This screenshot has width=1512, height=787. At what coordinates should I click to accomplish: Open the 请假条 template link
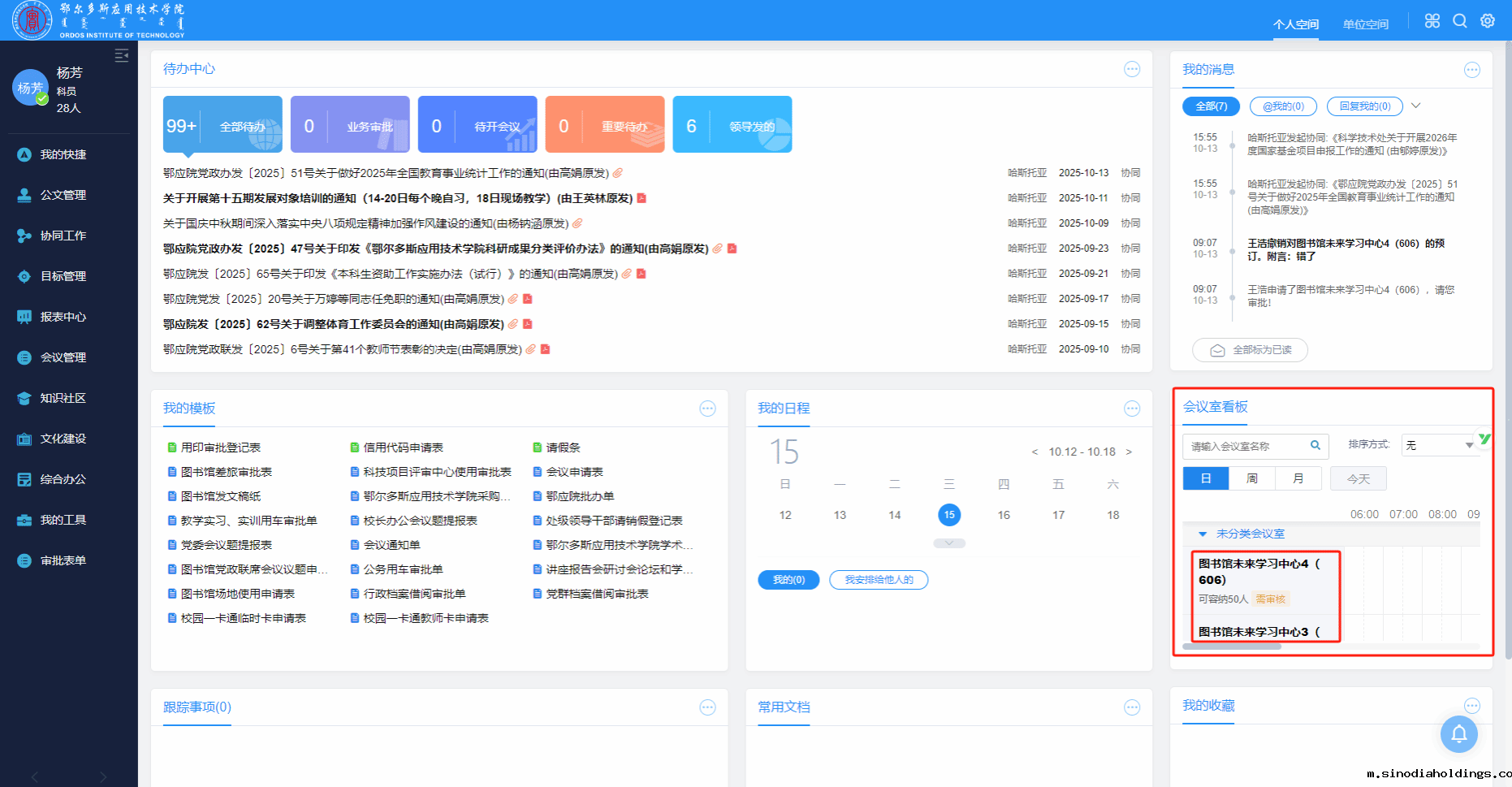coord(563,448)
